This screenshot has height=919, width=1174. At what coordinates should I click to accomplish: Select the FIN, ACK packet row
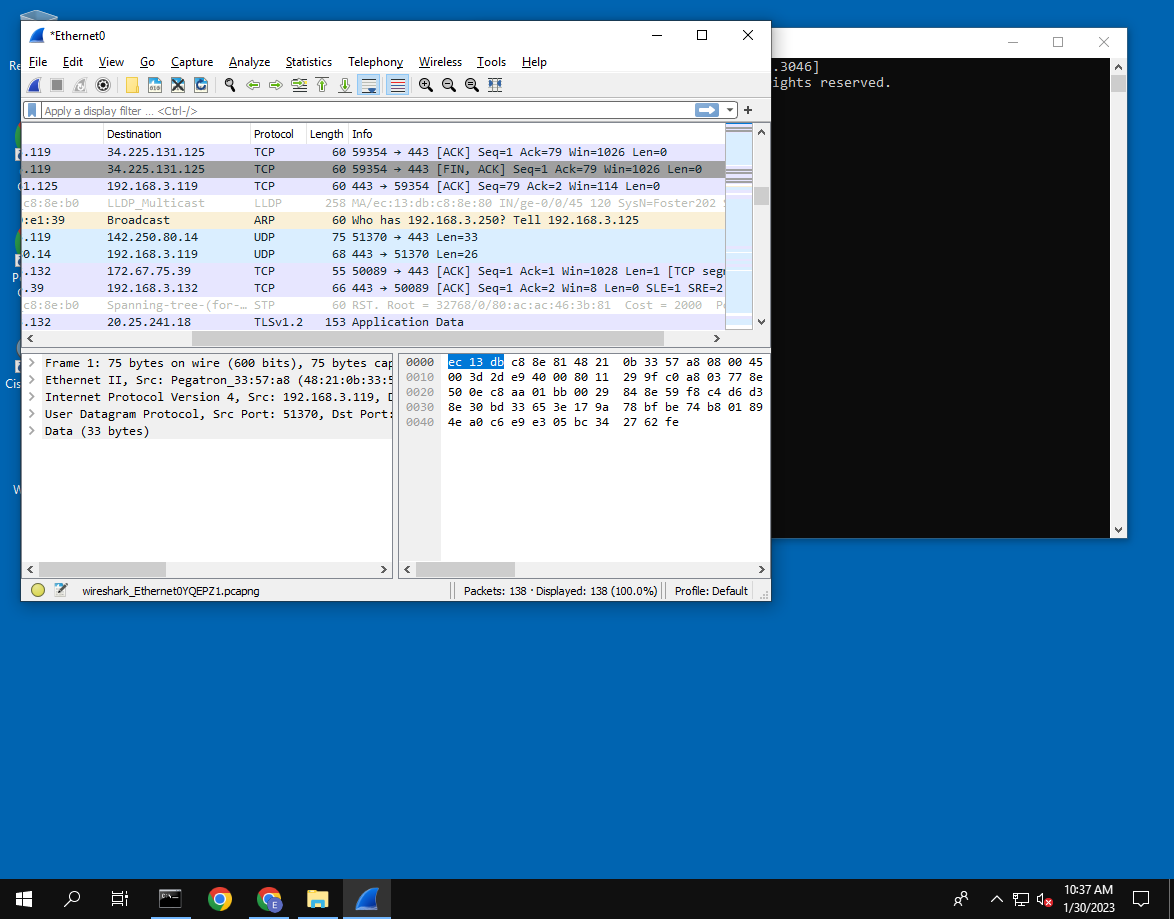click(374, 169)
